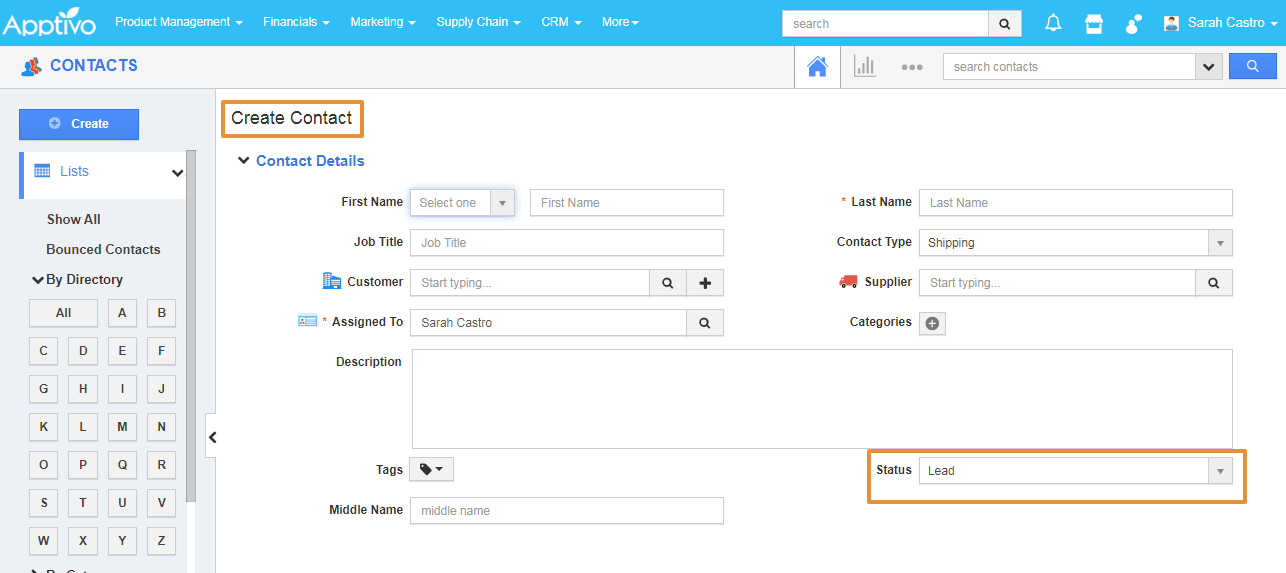Viewport: 1286px width, 573px height.
Task: Click the search icon beside Supplier field
Action: 1213,283
